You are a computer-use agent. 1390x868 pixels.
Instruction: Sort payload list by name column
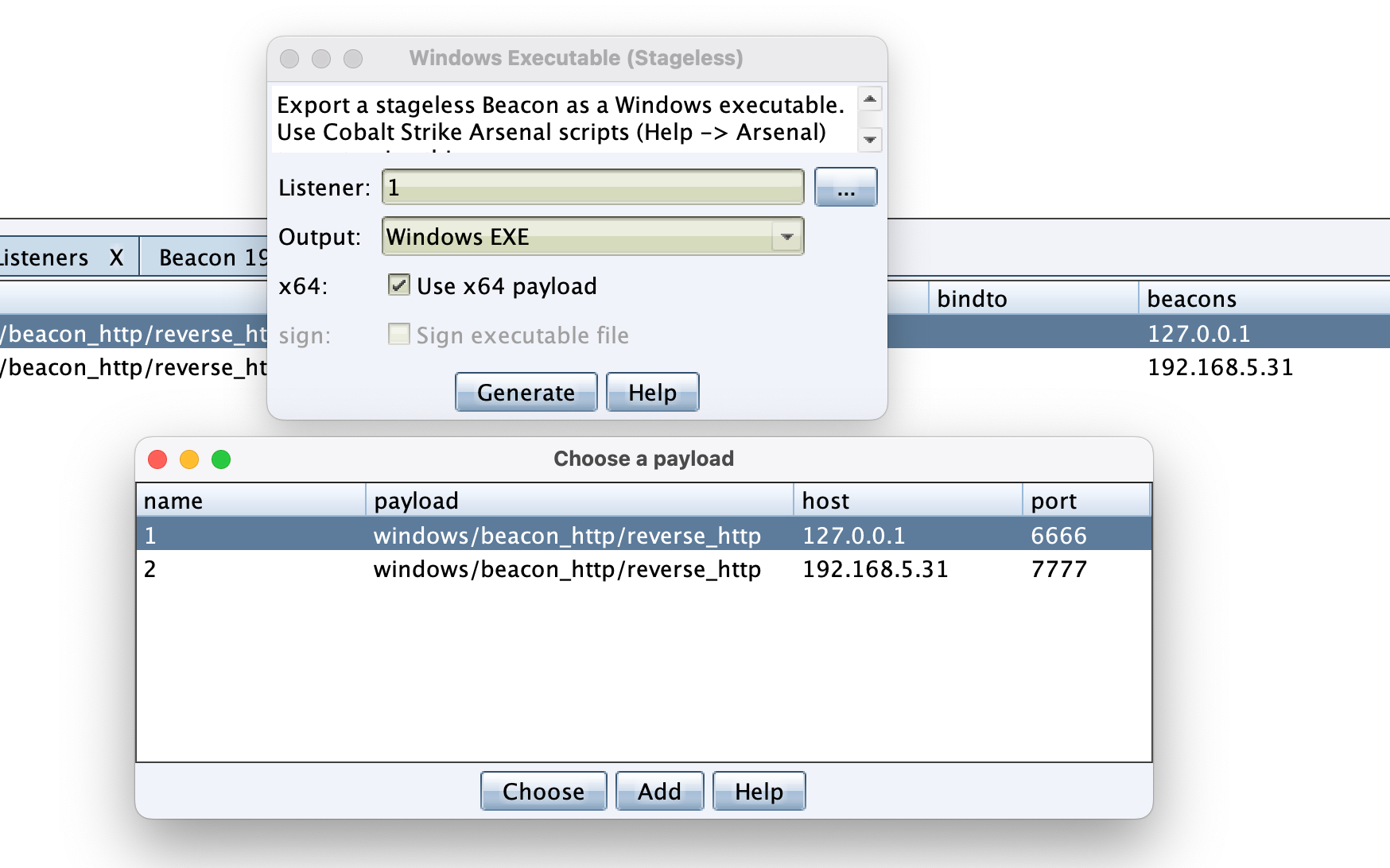click(x=250, y=501)
